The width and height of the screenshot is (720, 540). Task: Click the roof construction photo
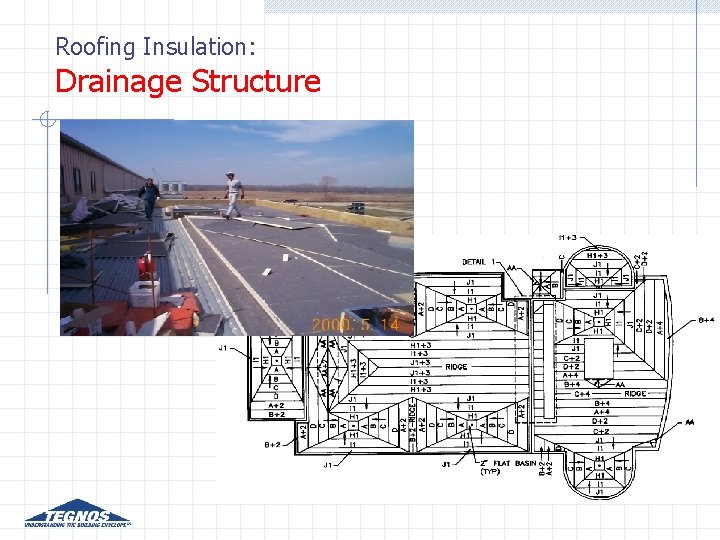pyautogui.click(x=237, y=228)
